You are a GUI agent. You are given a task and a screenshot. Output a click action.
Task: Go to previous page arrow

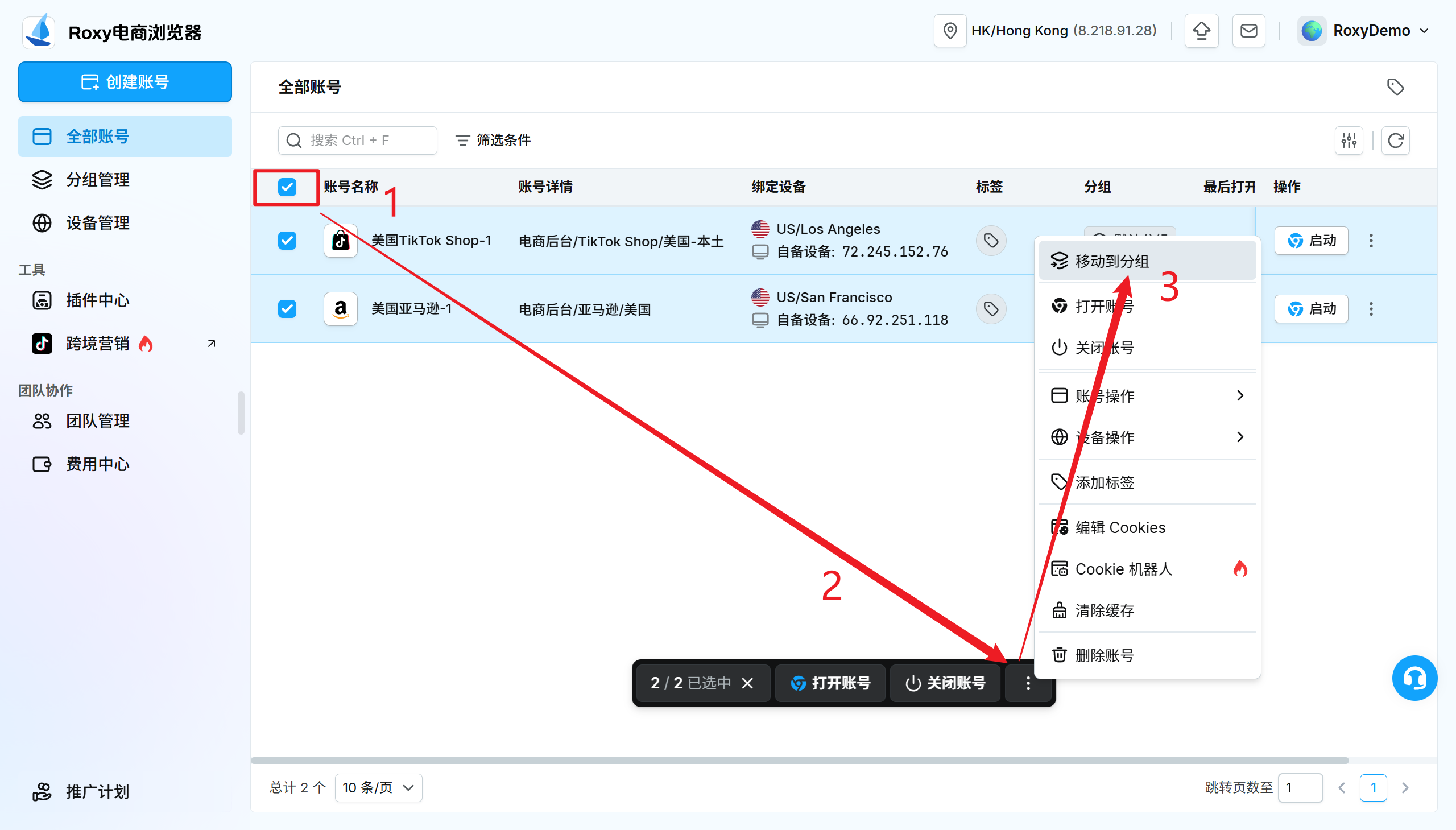pyautogui.click(x=1342, y=788)
